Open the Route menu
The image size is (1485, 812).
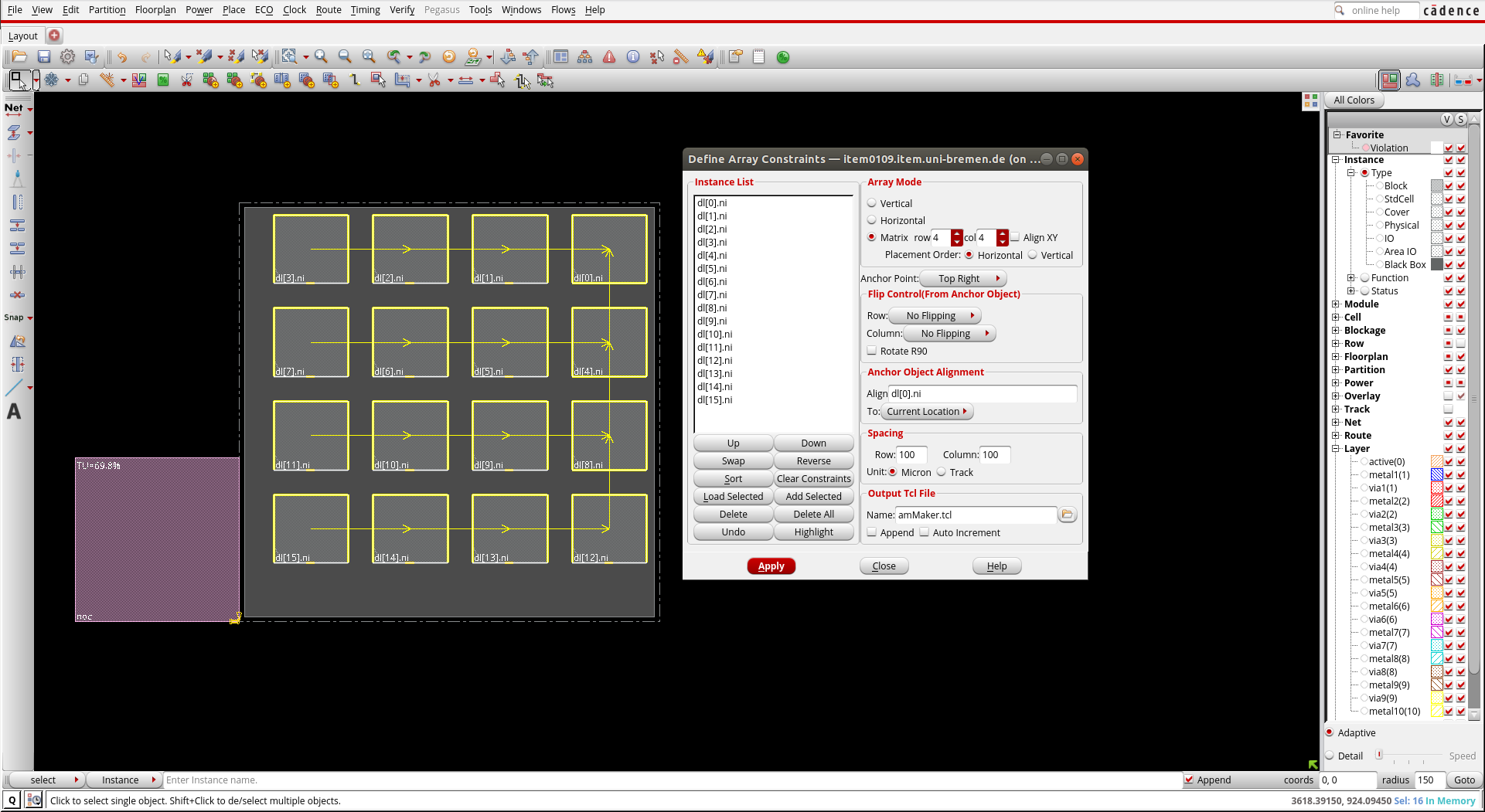[329, 10]
